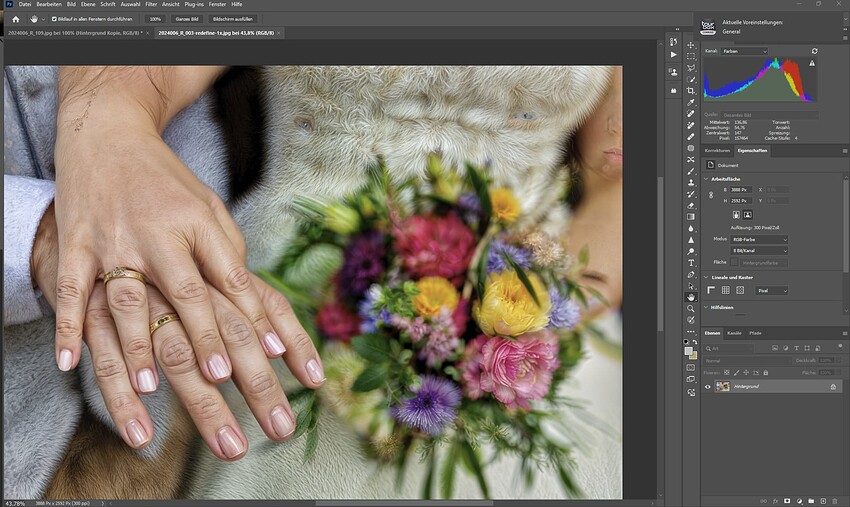Select the Rectangular Marquee tool

tap(690, 56)
